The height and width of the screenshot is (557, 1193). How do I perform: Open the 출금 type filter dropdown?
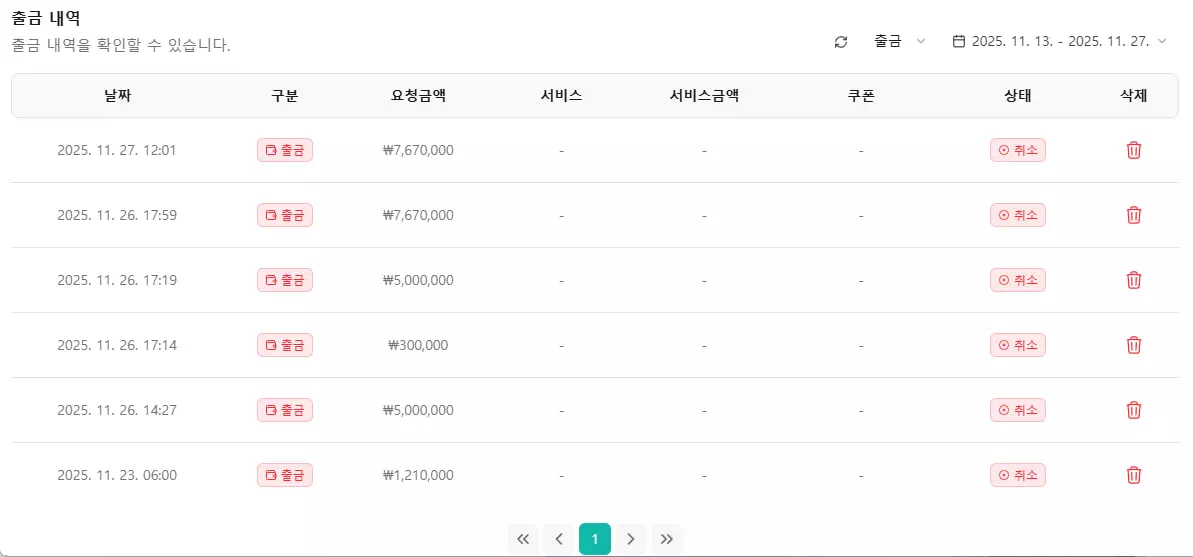pyautogui.click(x=899, y=42)
